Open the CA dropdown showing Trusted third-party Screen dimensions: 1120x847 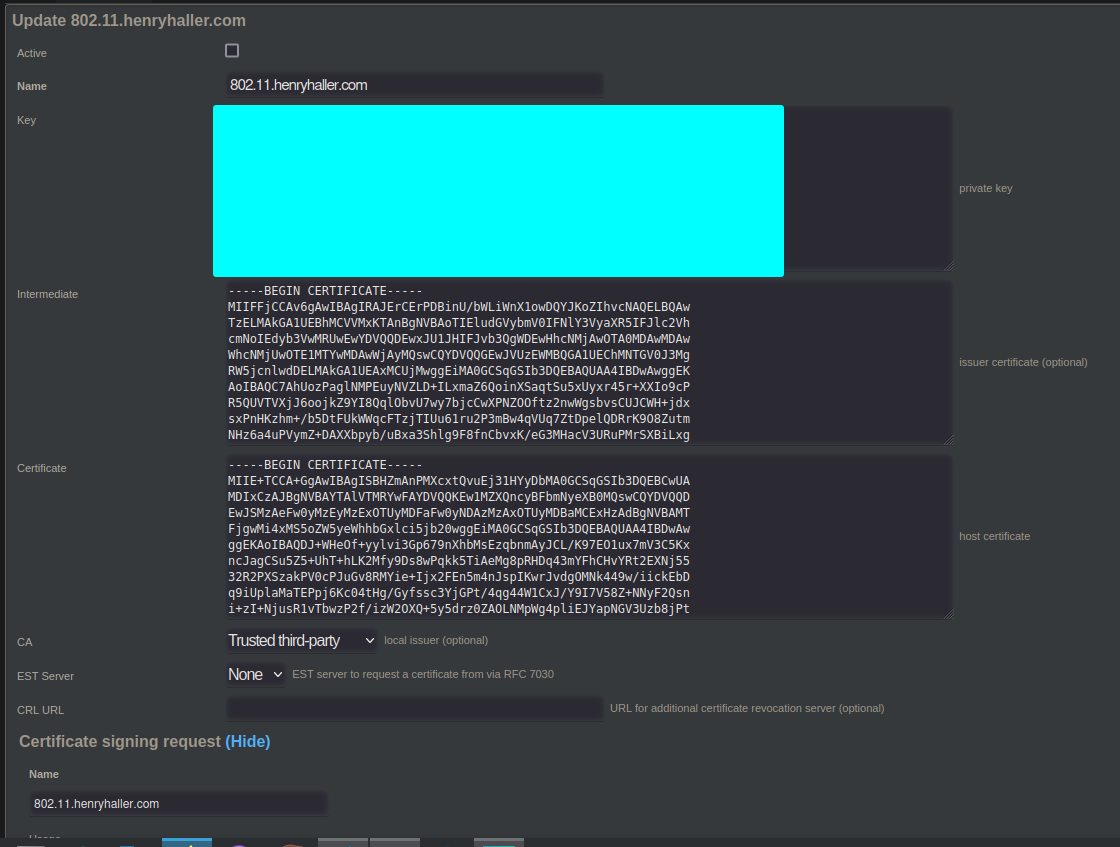click(302, 640)
